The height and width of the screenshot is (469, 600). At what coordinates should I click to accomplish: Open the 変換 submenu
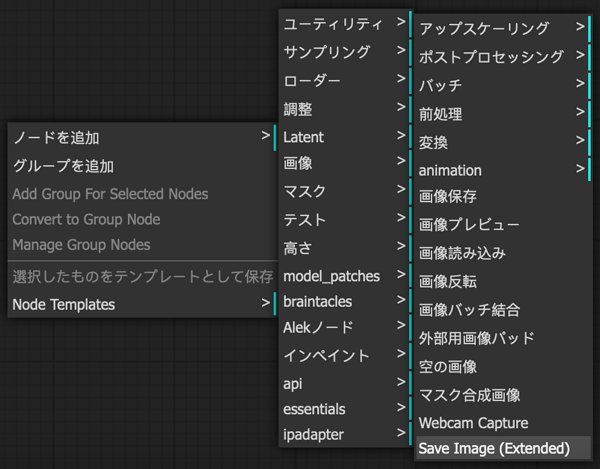coord(504,142)
